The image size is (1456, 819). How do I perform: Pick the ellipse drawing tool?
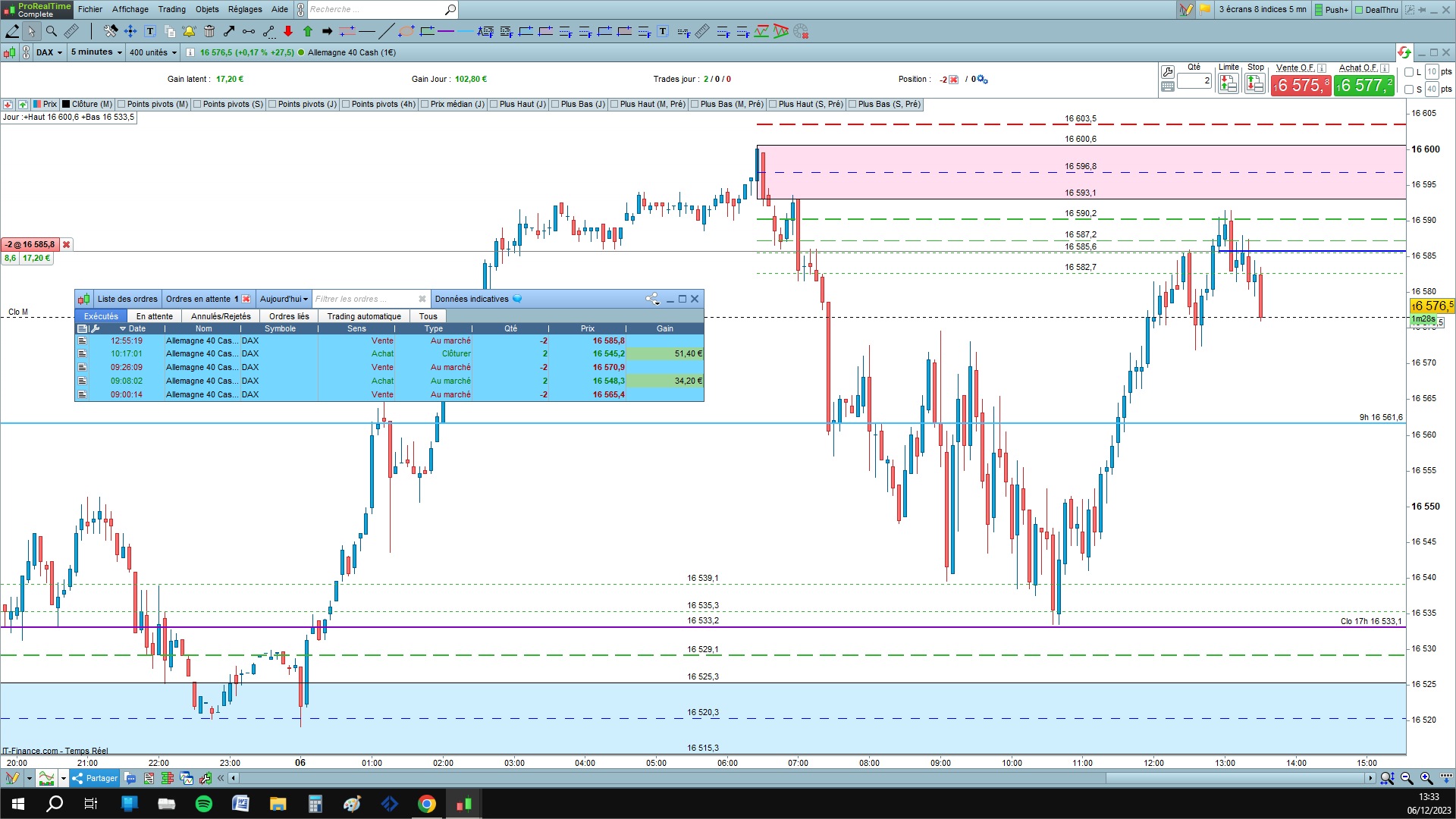[406, 31]
